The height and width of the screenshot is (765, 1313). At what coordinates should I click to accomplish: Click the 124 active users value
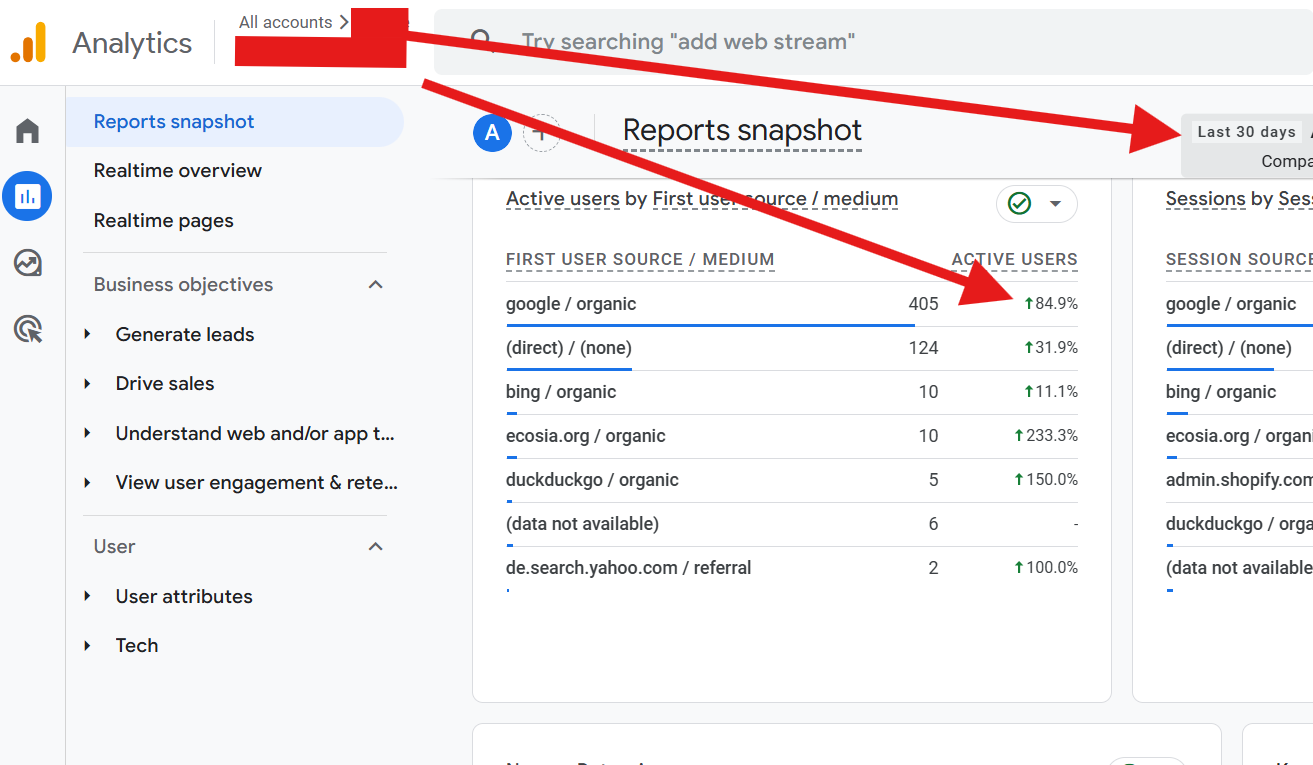pyautogui.click(x=924, y=348)
